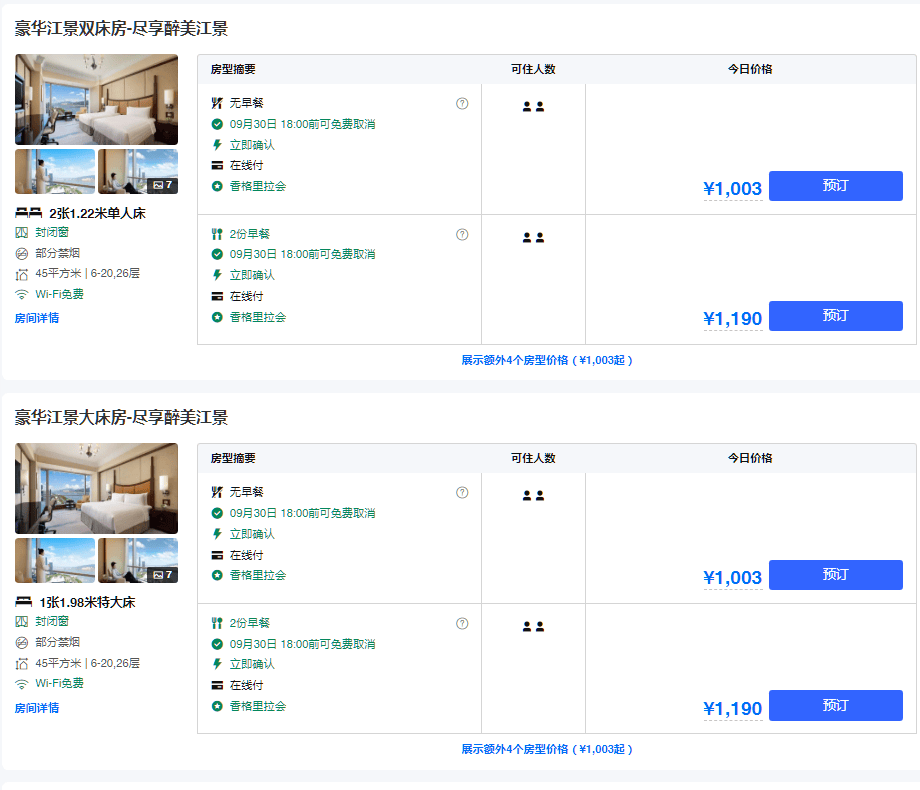This screenshot has width=920, height=790.
Task: Click Wi-Fi icon in twin room details
Action: (22, 295)
